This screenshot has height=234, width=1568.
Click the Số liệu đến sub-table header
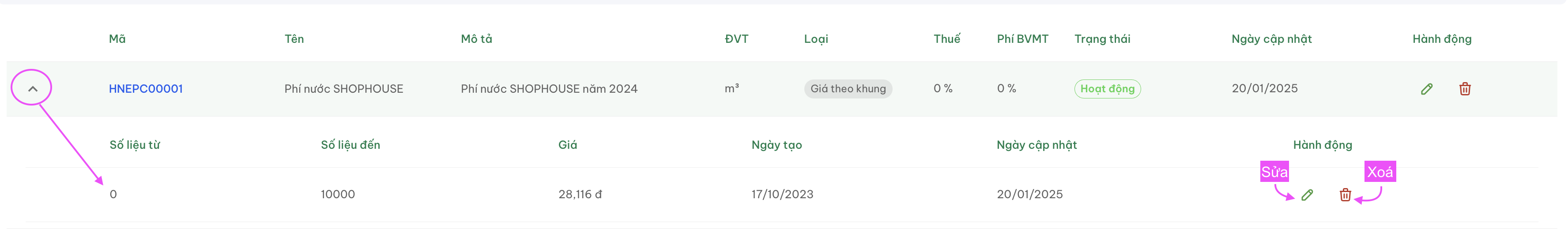point(350,145)
